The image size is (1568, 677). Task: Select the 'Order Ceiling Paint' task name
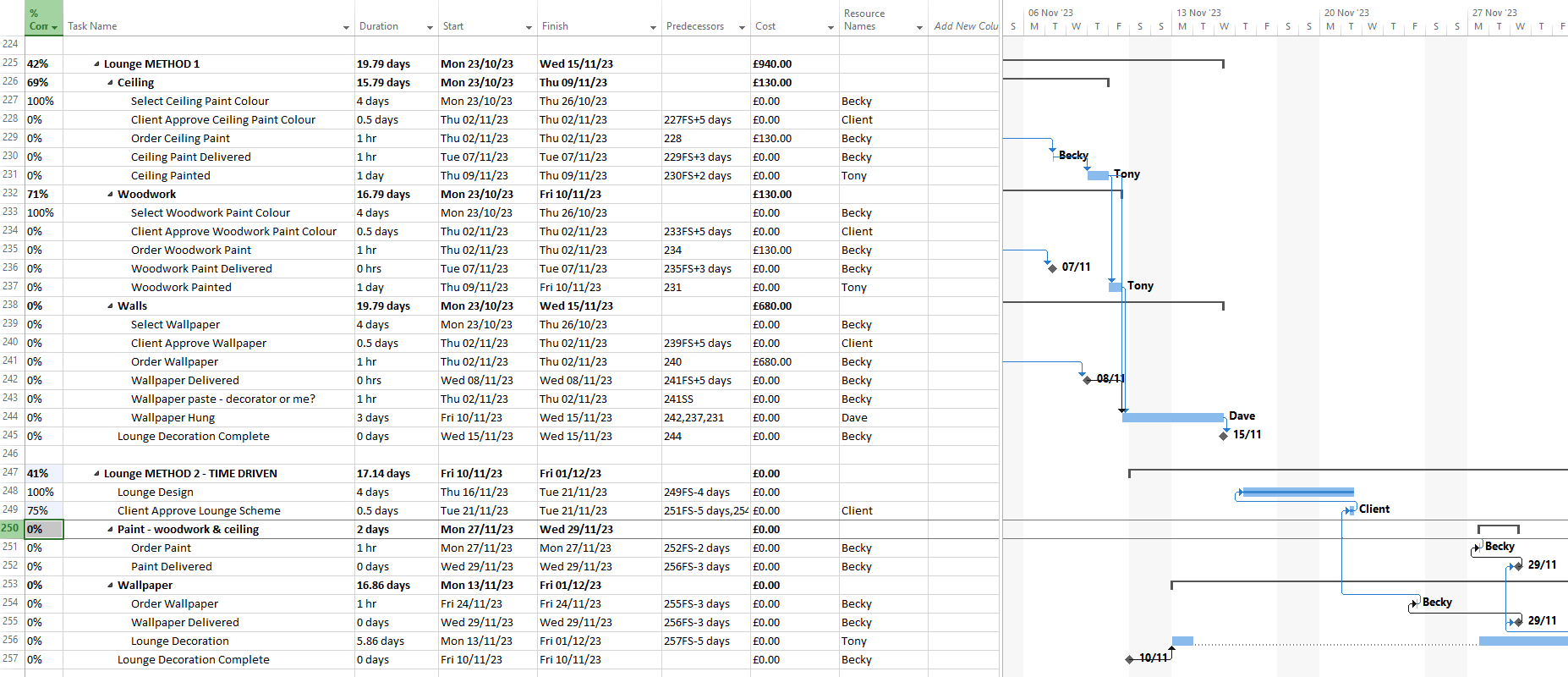click(x=180, y=139)
